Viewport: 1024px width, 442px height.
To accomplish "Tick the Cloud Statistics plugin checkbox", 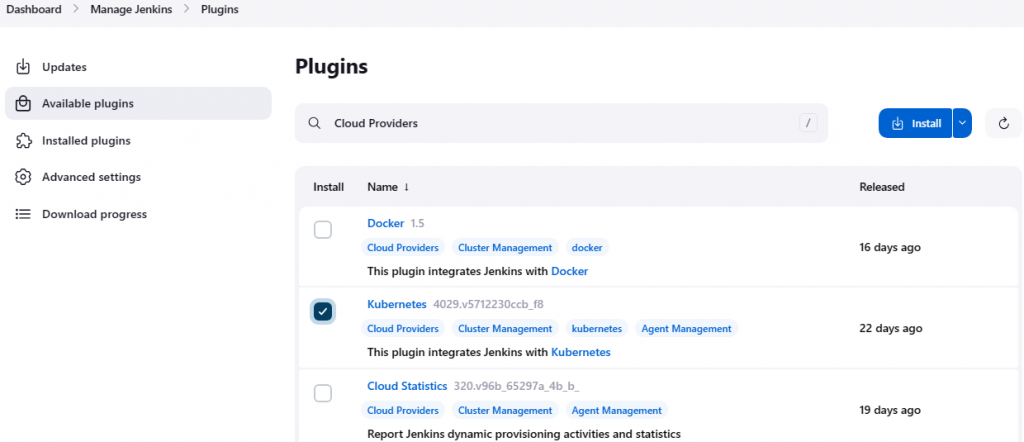I will 323,393.
